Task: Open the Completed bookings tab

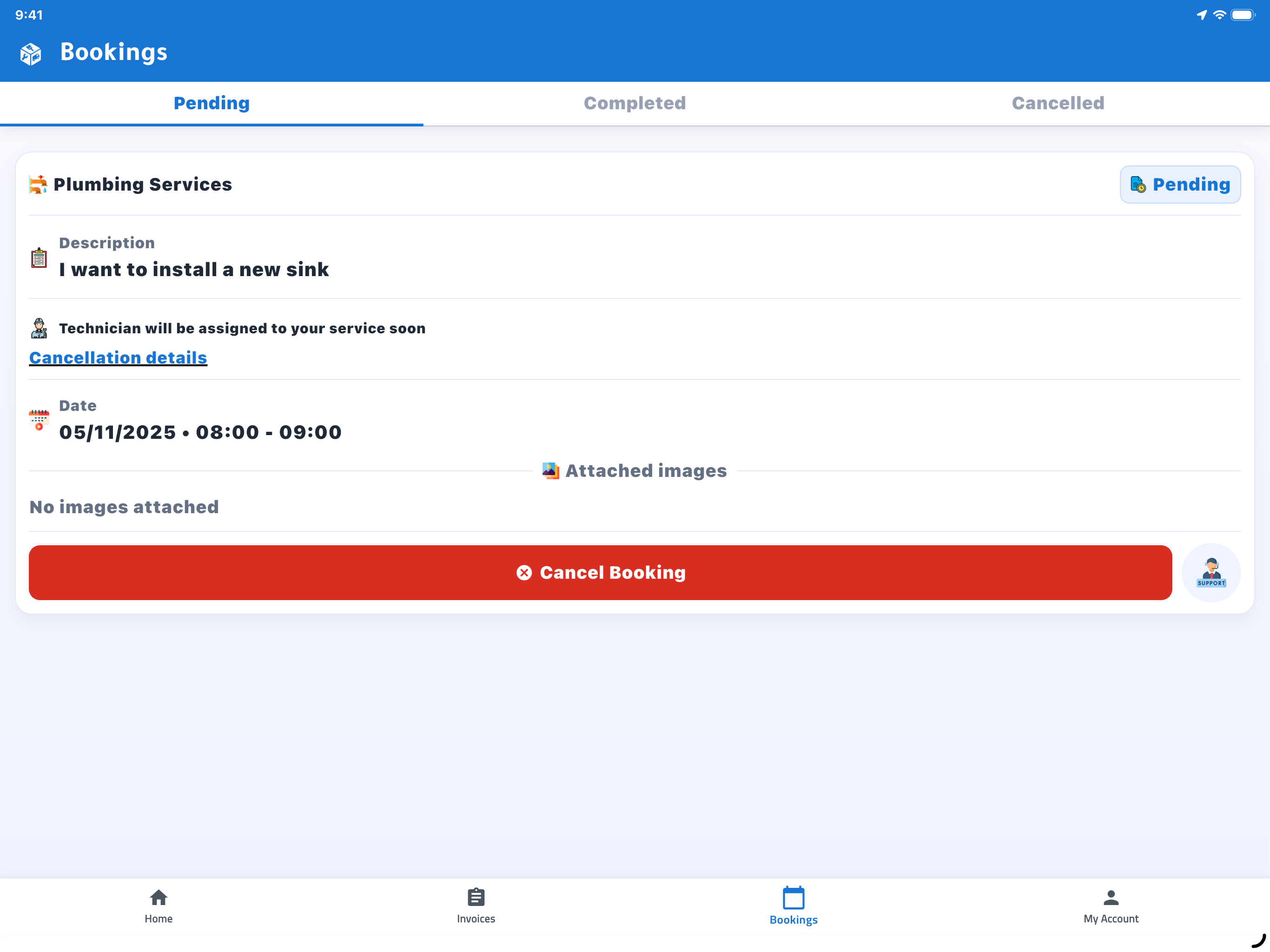Action: [x=635, y=103]
